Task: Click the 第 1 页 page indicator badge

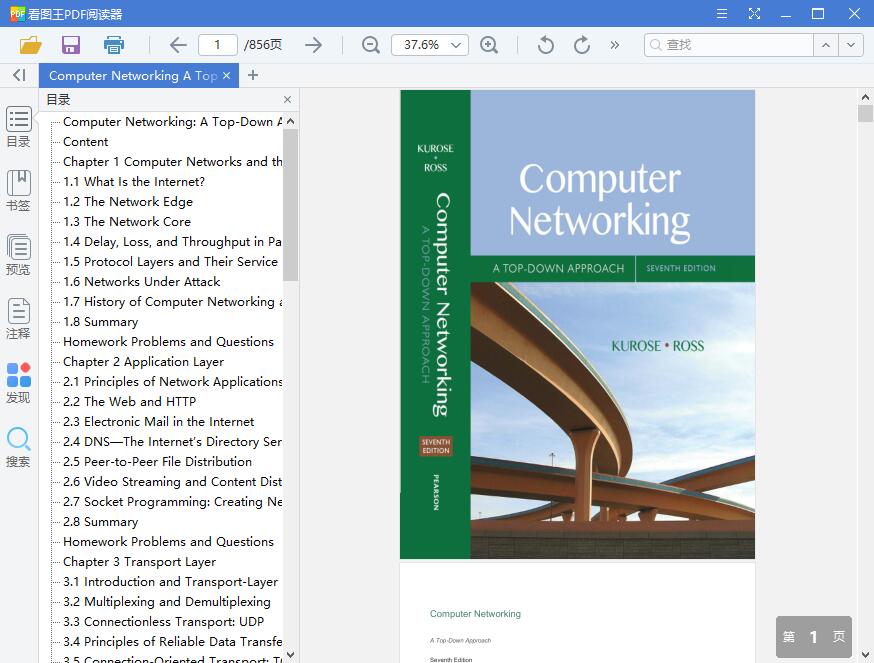Action: [x=813, y=636]
